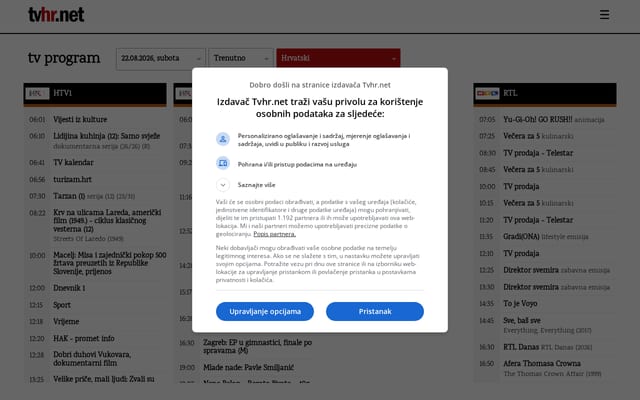Select Dnevnik 1 at 12:00
Screen dimensions: 640x400
pos(69,288)
